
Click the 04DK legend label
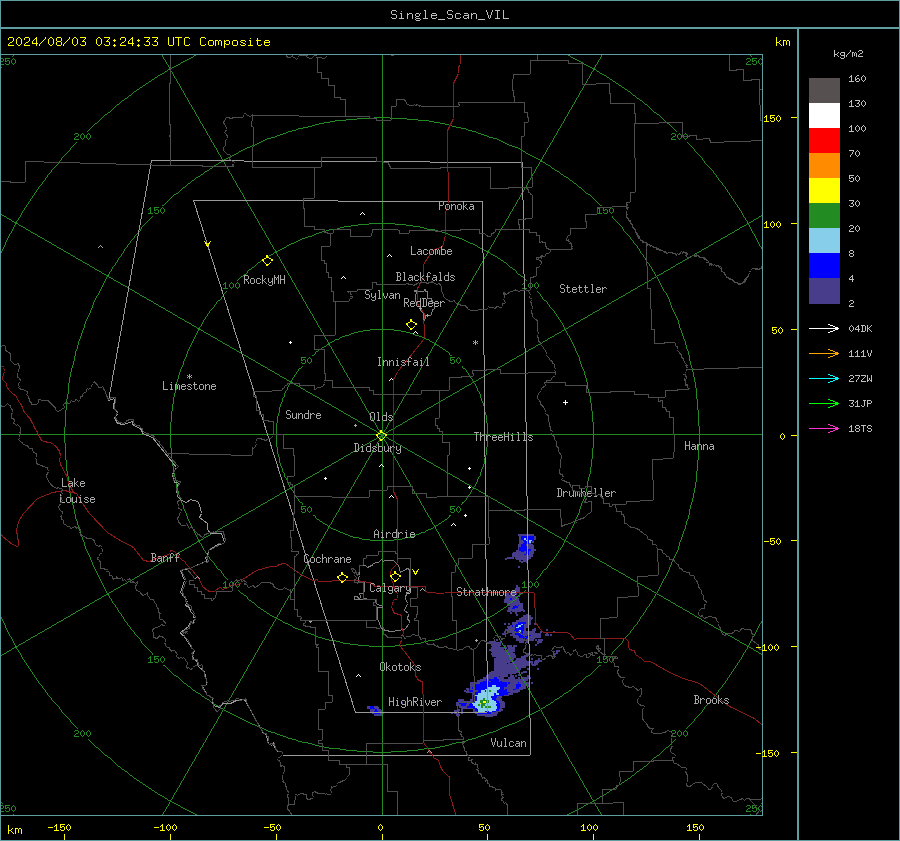point(860,328)
